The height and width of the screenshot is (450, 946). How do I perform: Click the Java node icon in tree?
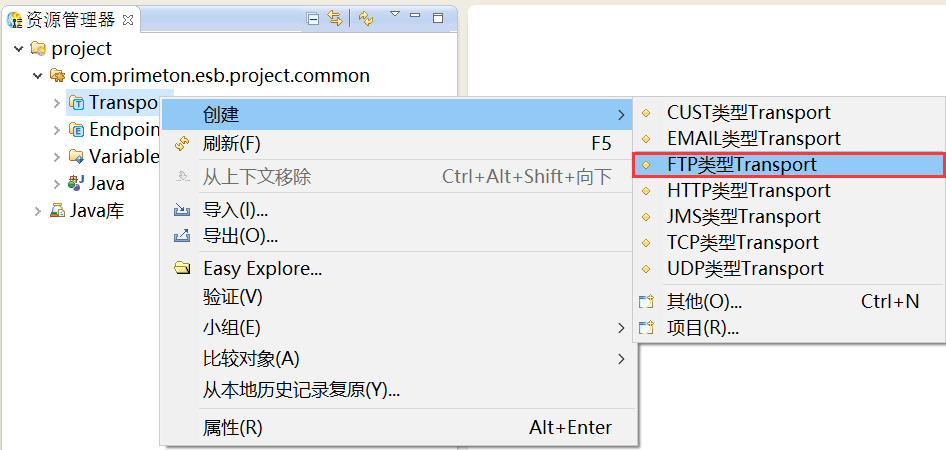click(x=77, y=184)
